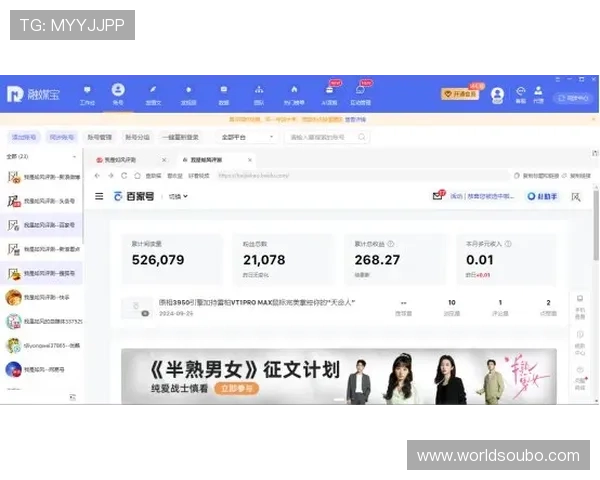Click the article video thumbnail
The image size is (600, 480).
tap(137, 308)
